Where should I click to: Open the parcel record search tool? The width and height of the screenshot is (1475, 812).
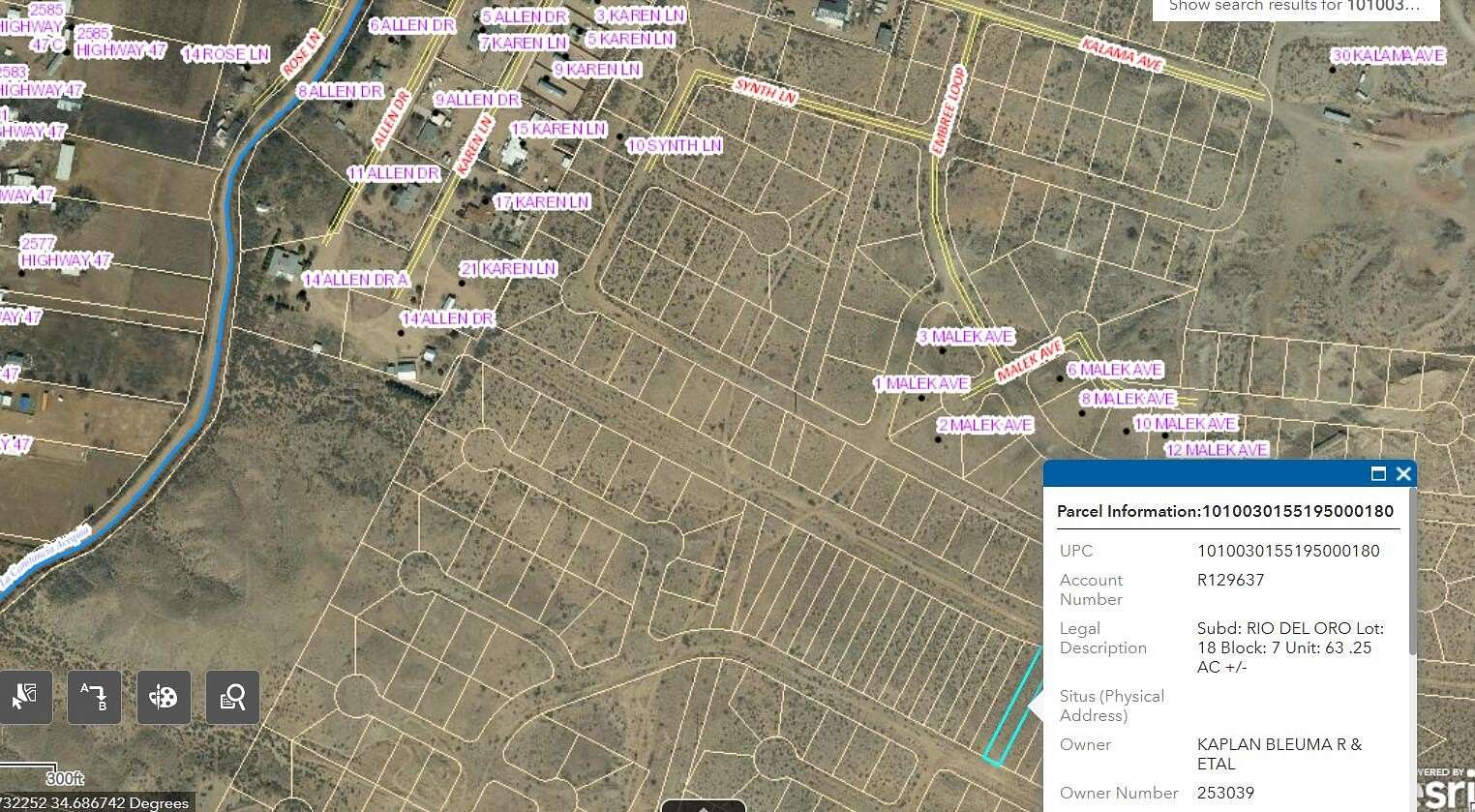[x=232, y=697]
